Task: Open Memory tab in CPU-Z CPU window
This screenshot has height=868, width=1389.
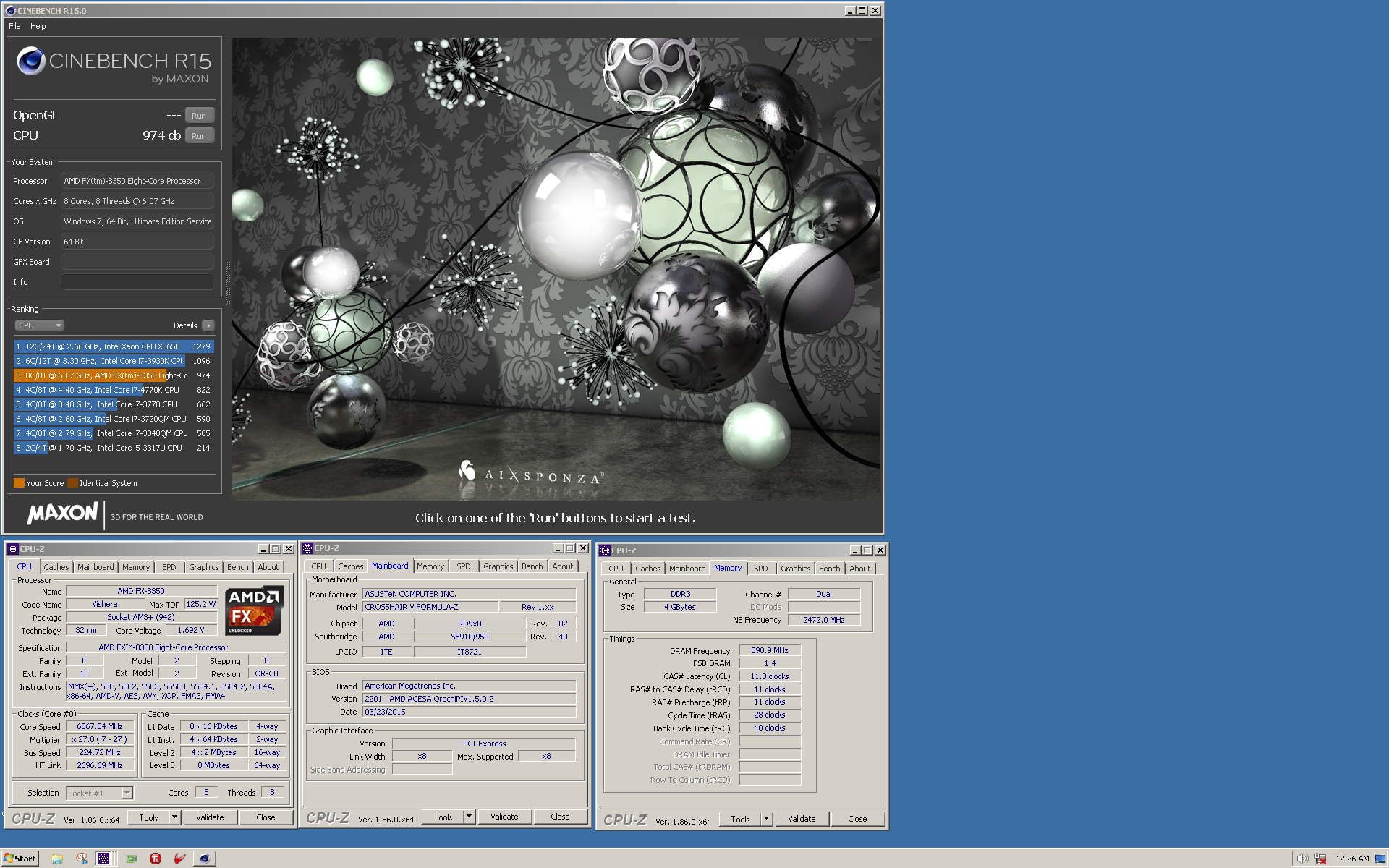Action: point(136,567)
